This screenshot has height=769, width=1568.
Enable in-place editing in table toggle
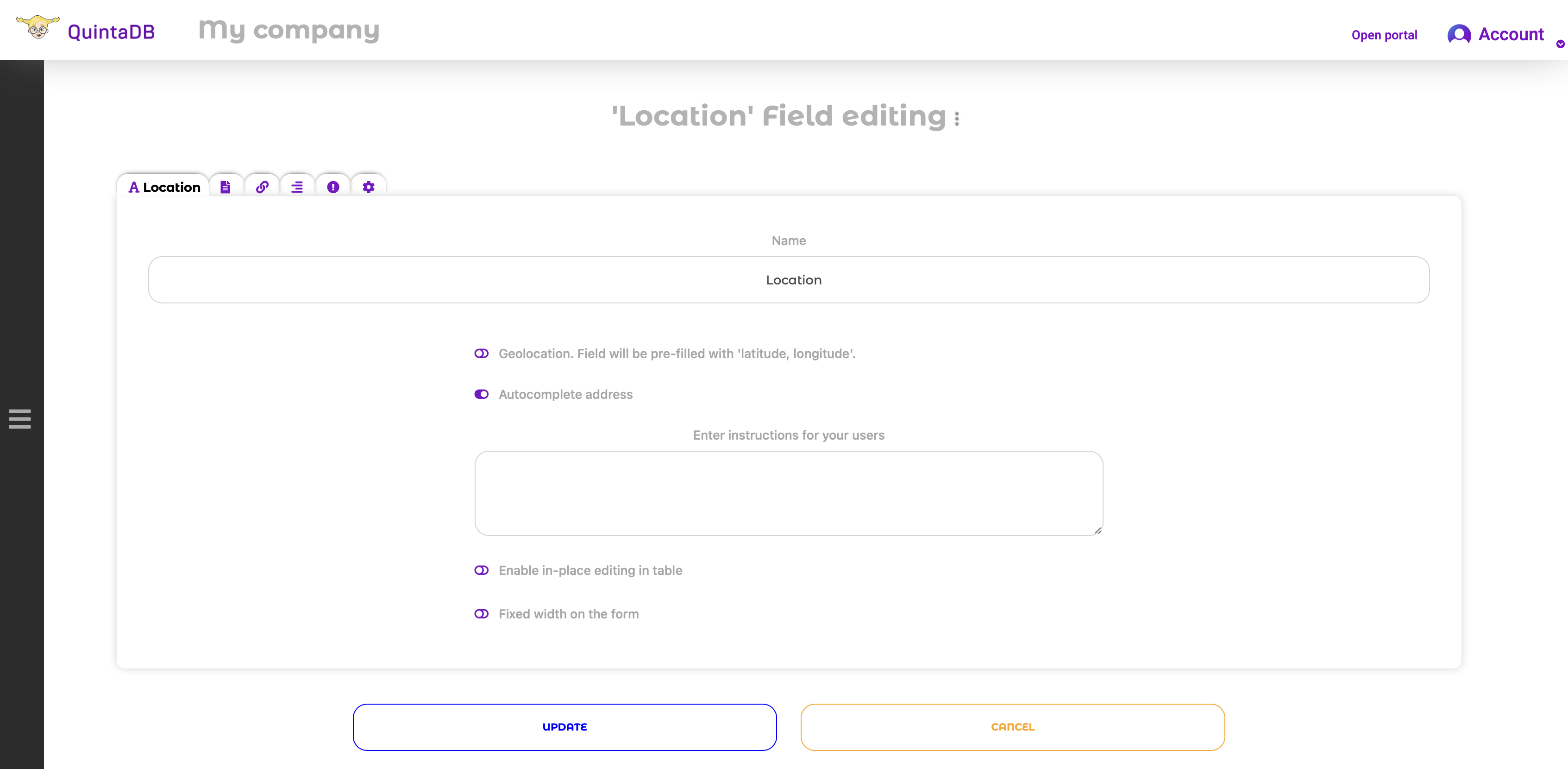(482, 570)
